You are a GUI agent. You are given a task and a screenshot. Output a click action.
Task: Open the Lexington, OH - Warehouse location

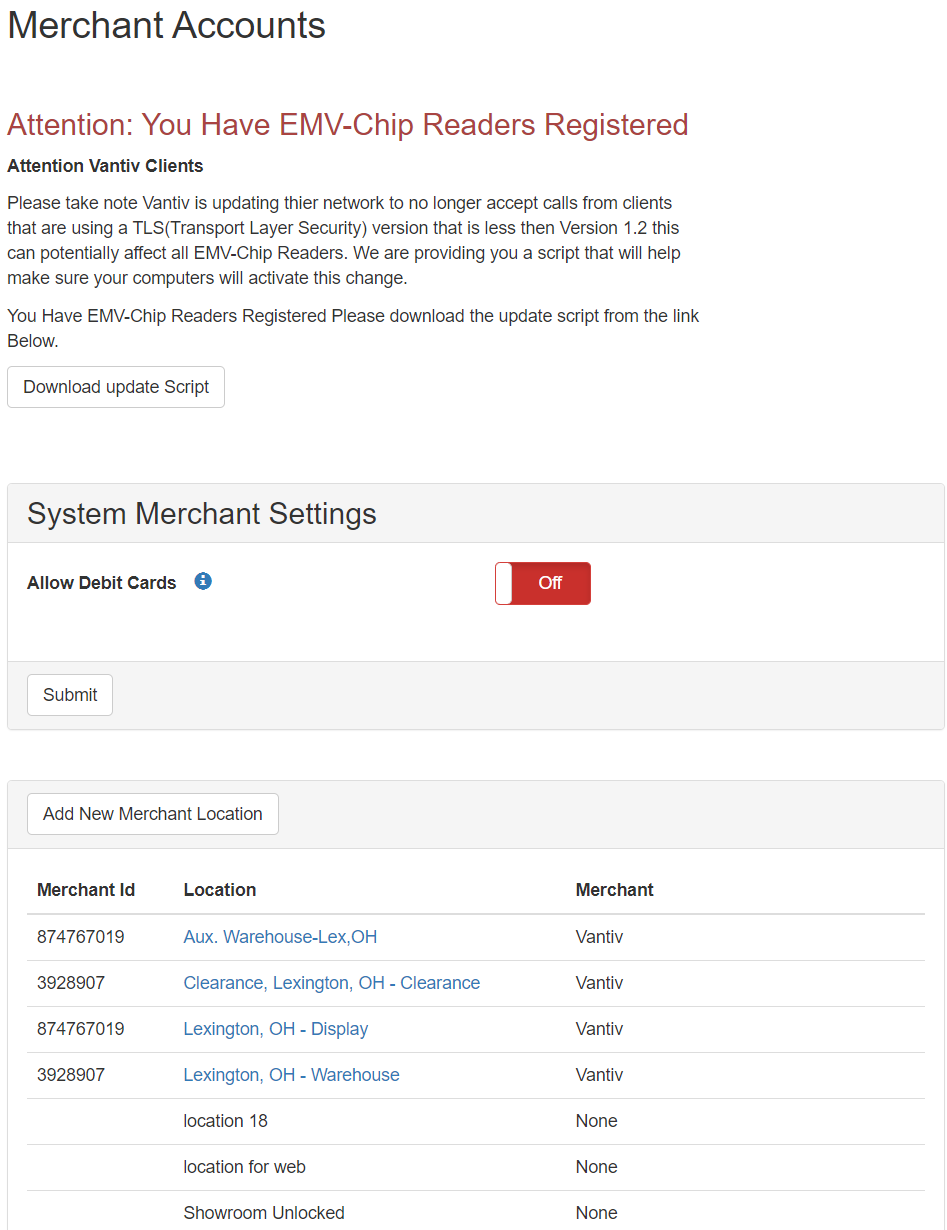(291, 1075)
